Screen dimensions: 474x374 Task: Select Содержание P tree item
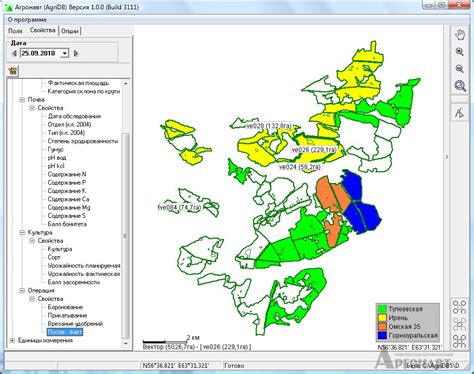pyautogui.click(x=67, y=183)
